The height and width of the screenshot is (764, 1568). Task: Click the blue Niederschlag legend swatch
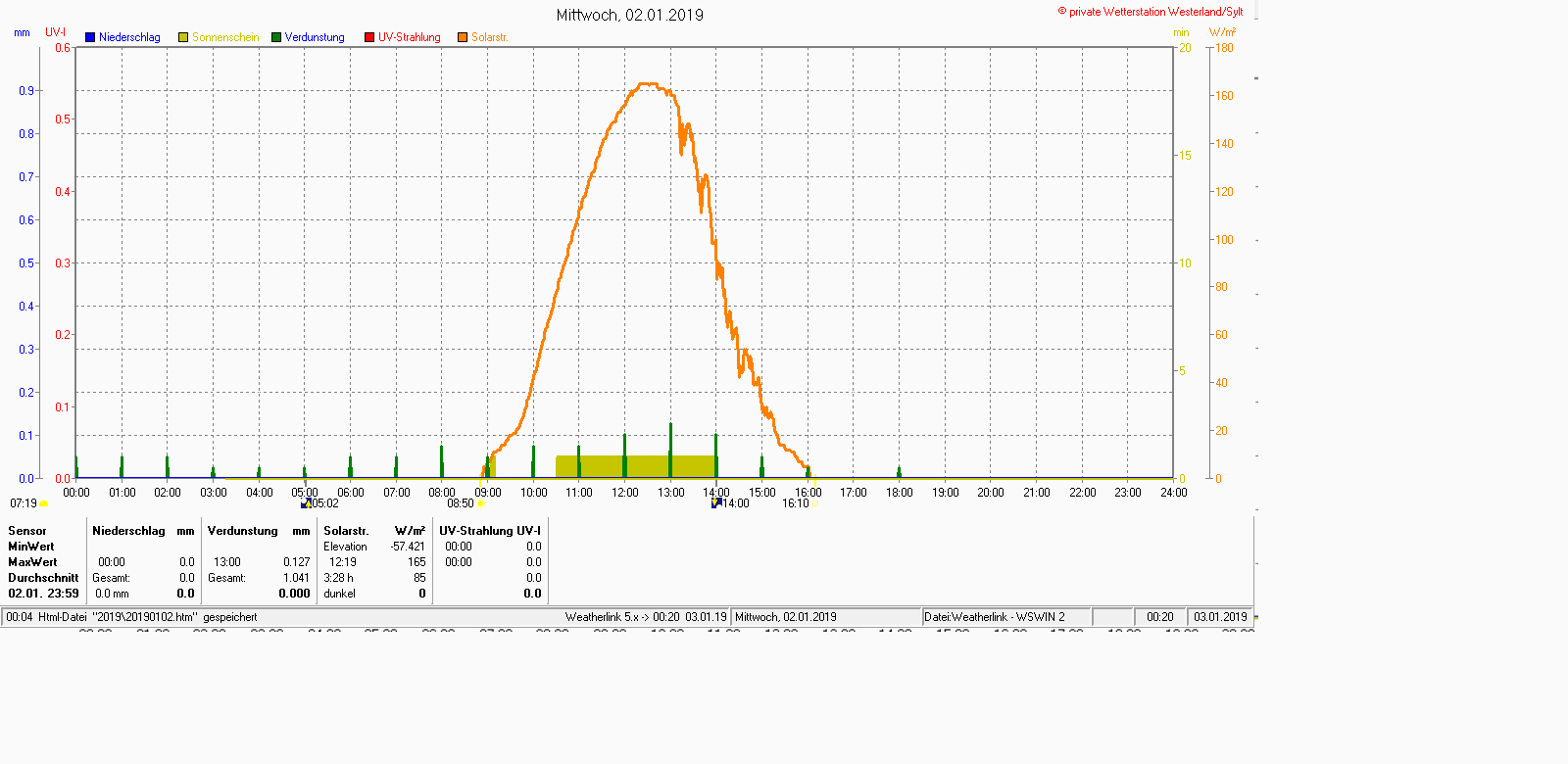(90, 37)
